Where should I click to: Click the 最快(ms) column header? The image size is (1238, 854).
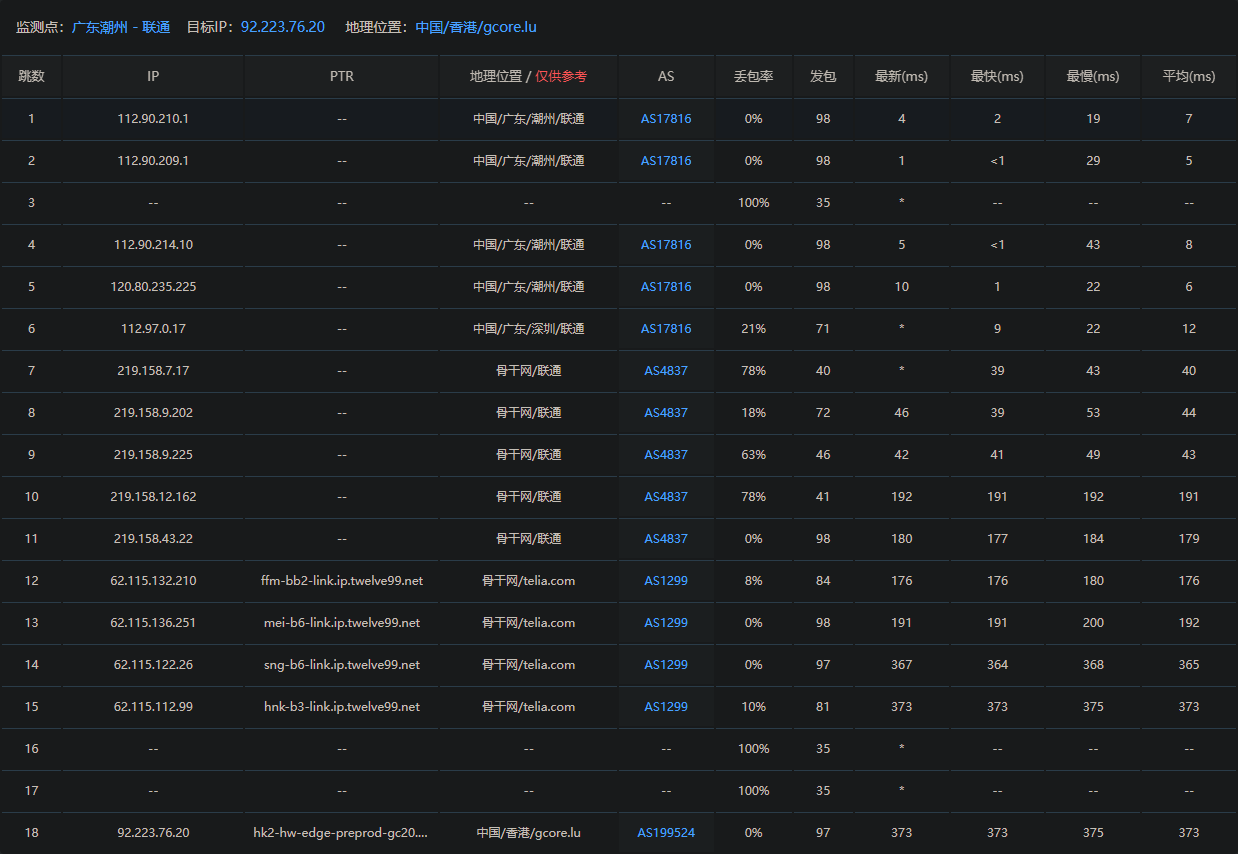coord(997,77)
